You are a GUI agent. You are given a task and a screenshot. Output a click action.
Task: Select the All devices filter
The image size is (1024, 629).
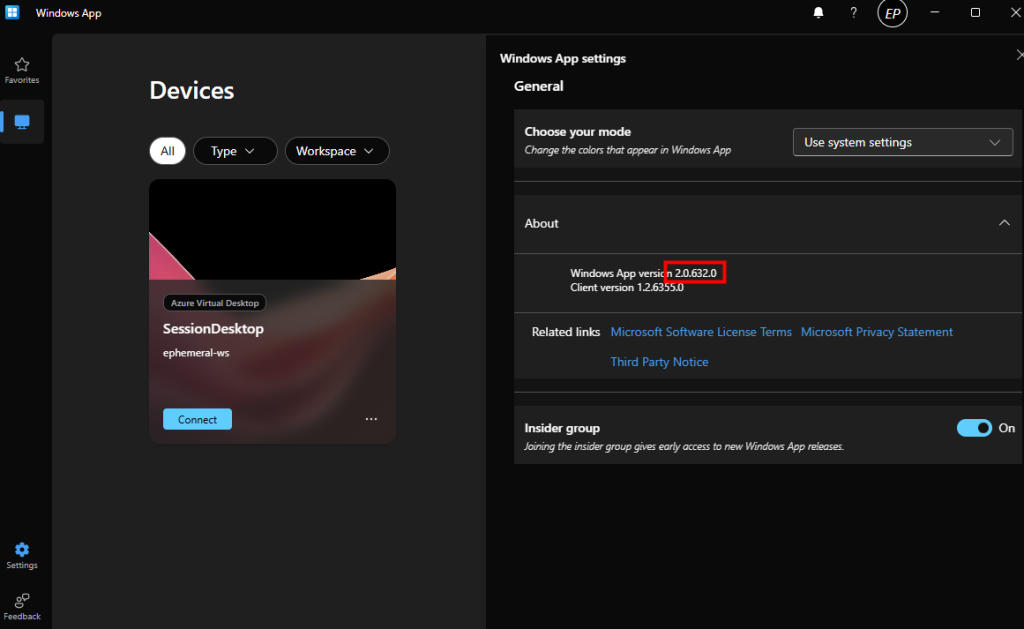(168, 151)
